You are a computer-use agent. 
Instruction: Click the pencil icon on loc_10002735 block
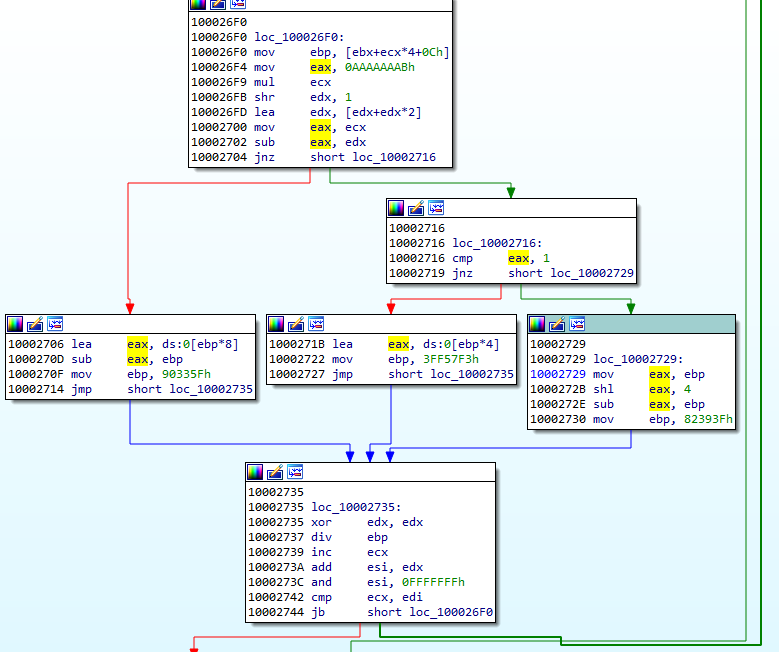(276, 472)
